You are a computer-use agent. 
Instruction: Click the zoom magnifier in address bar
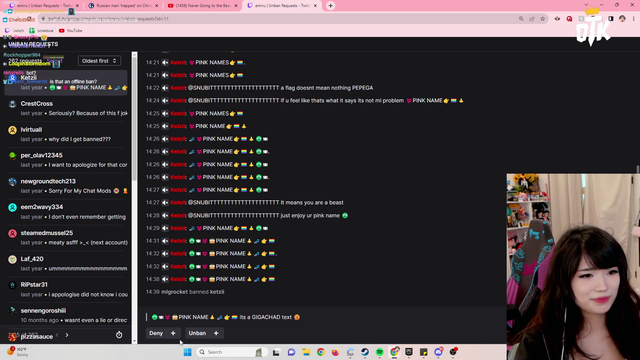pyautogui.click(x=521, y=19)
